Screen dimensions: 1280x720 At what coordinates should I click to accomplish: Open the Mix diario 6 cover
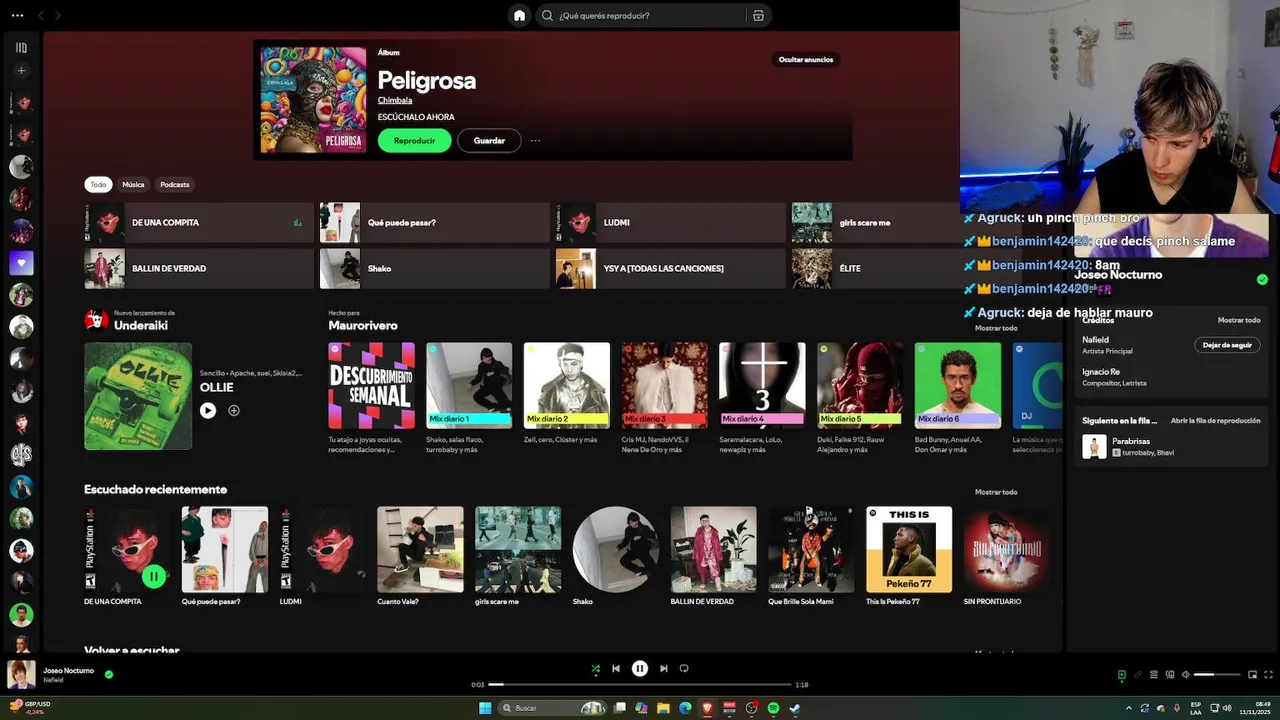click(958, 386)
